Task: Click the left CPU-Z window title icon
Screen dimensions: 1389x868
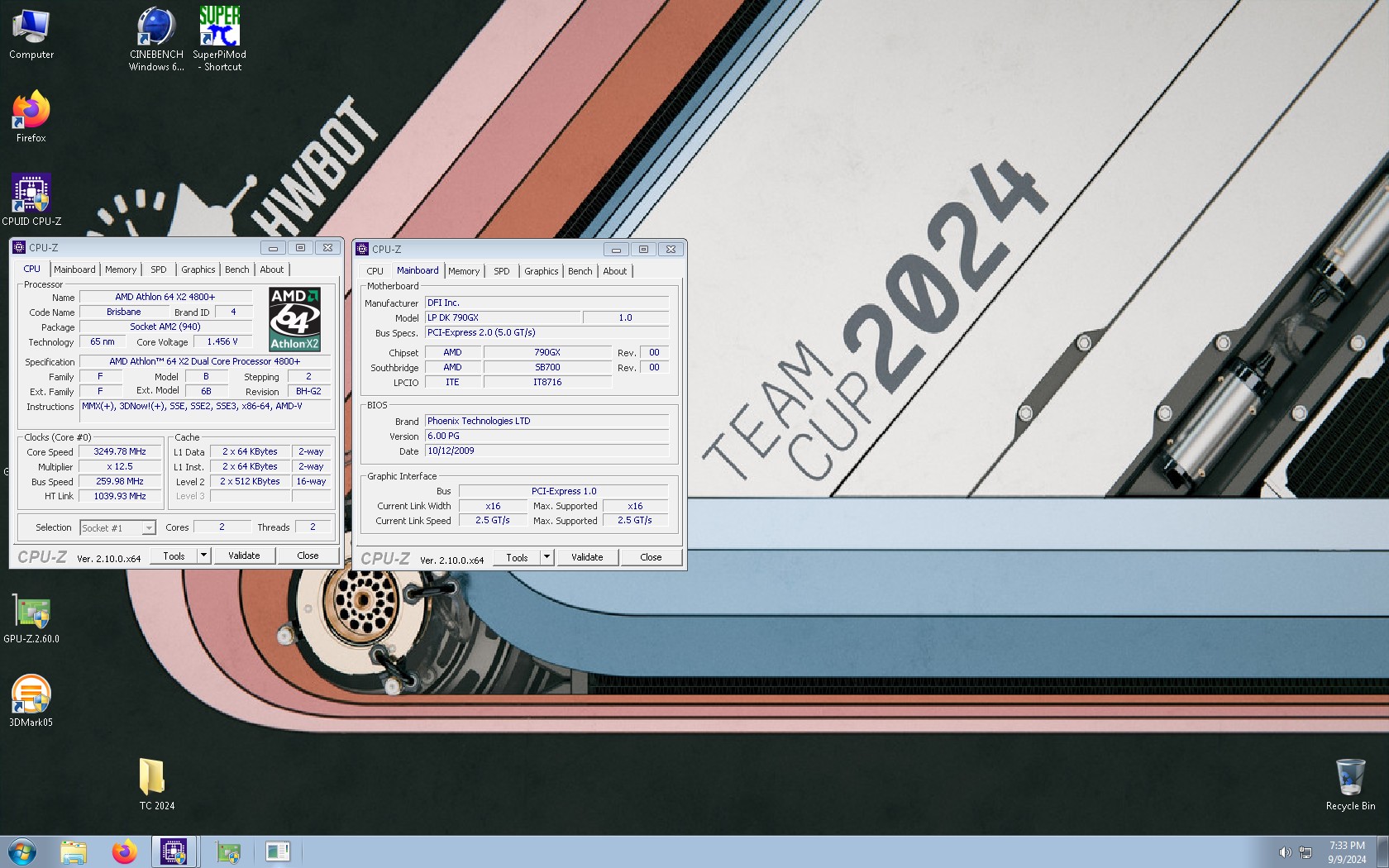Action: [x=19, y=247]
